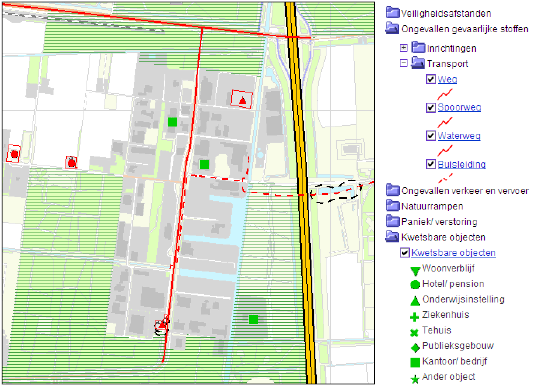Click the upper green square marker on the map

[x=172, y=122]
